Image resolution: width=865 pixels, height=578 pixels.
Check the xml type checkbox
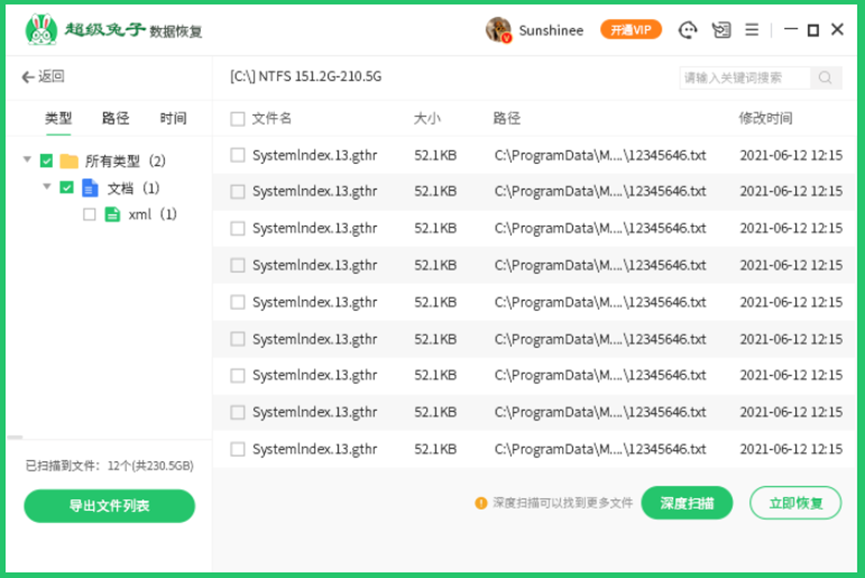click(x=89, y=214)
